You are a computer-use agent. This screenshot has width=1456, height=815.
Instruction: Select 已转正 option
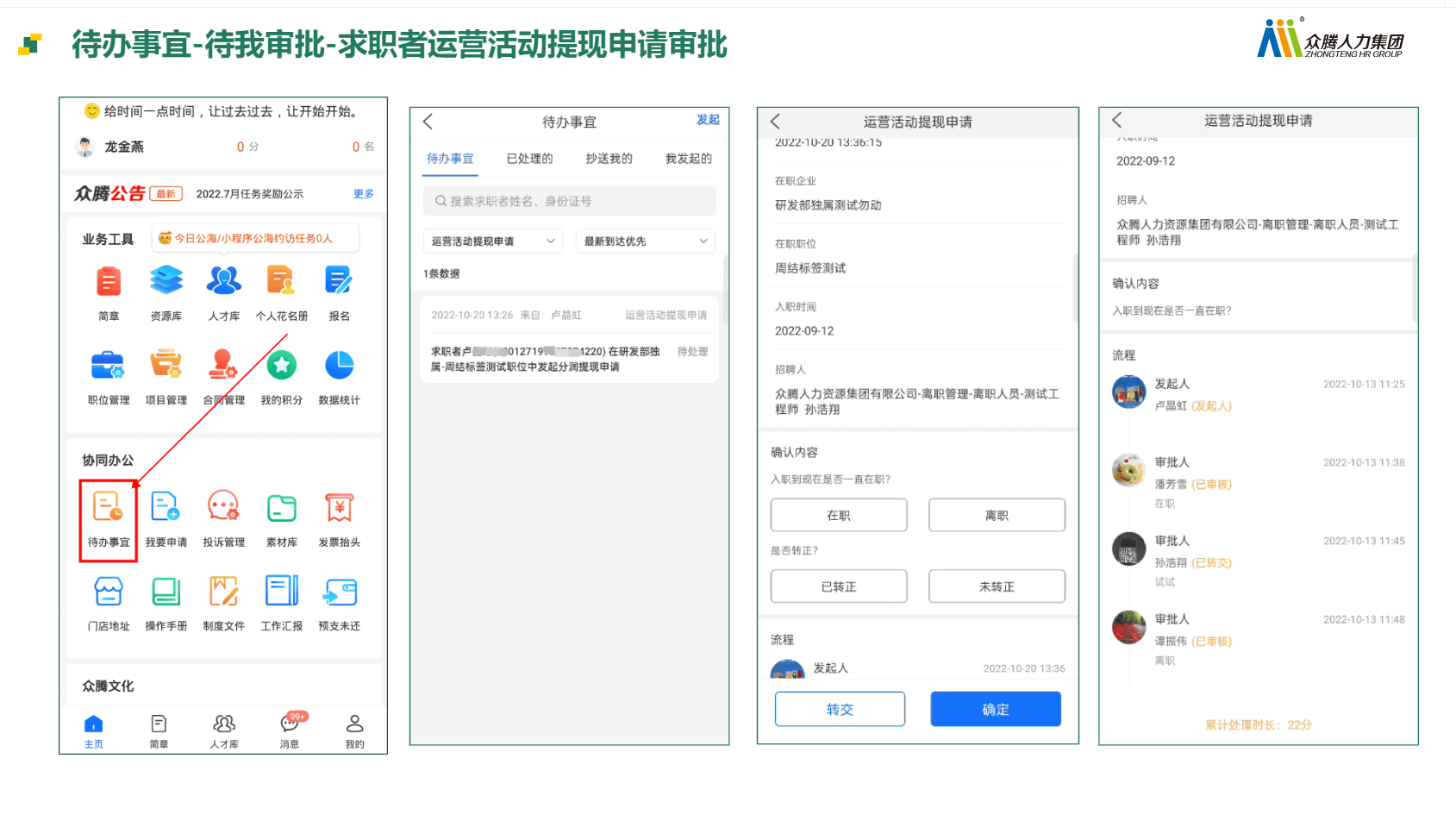839,586
